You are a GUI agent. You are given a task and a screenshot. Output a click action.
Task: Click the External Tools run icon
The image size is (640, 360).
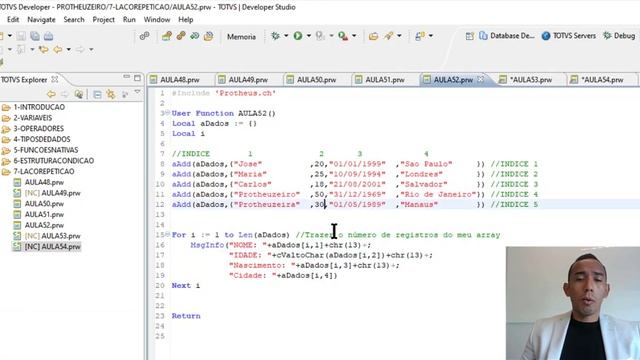pyautogui.click(x=343, y=36)
